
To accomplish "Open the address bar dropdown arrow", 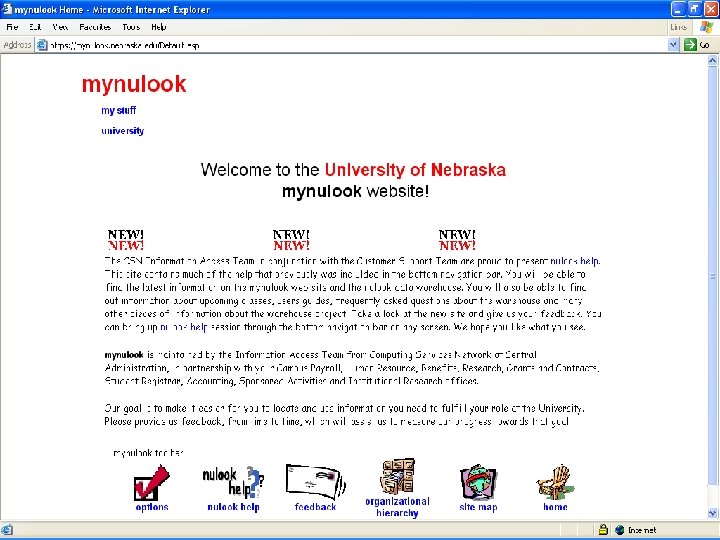I will (673, 45).
